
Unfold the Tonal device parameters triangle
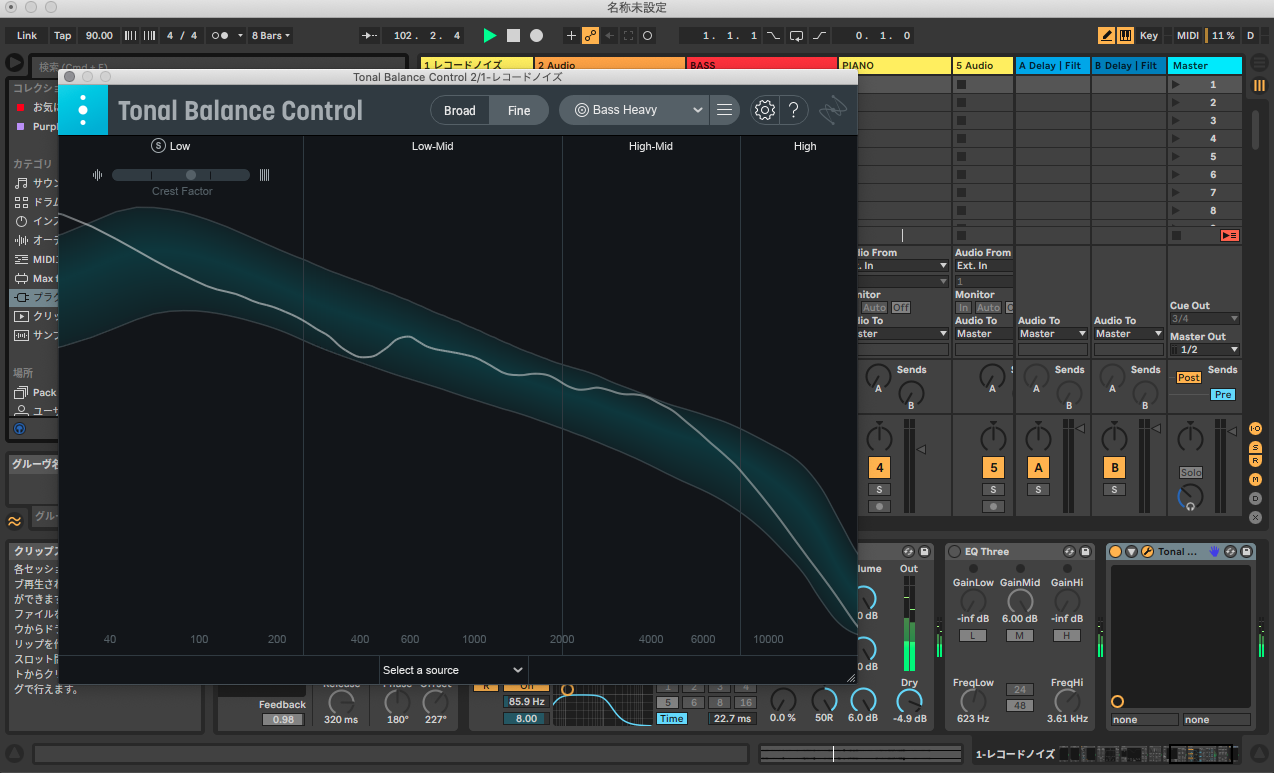point(1132,552)
